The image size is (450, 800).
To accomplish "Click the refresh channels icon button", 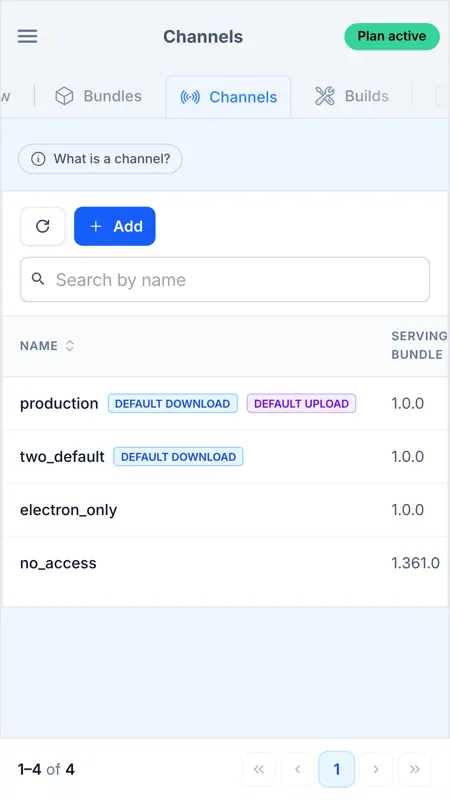I will point(42,226).
